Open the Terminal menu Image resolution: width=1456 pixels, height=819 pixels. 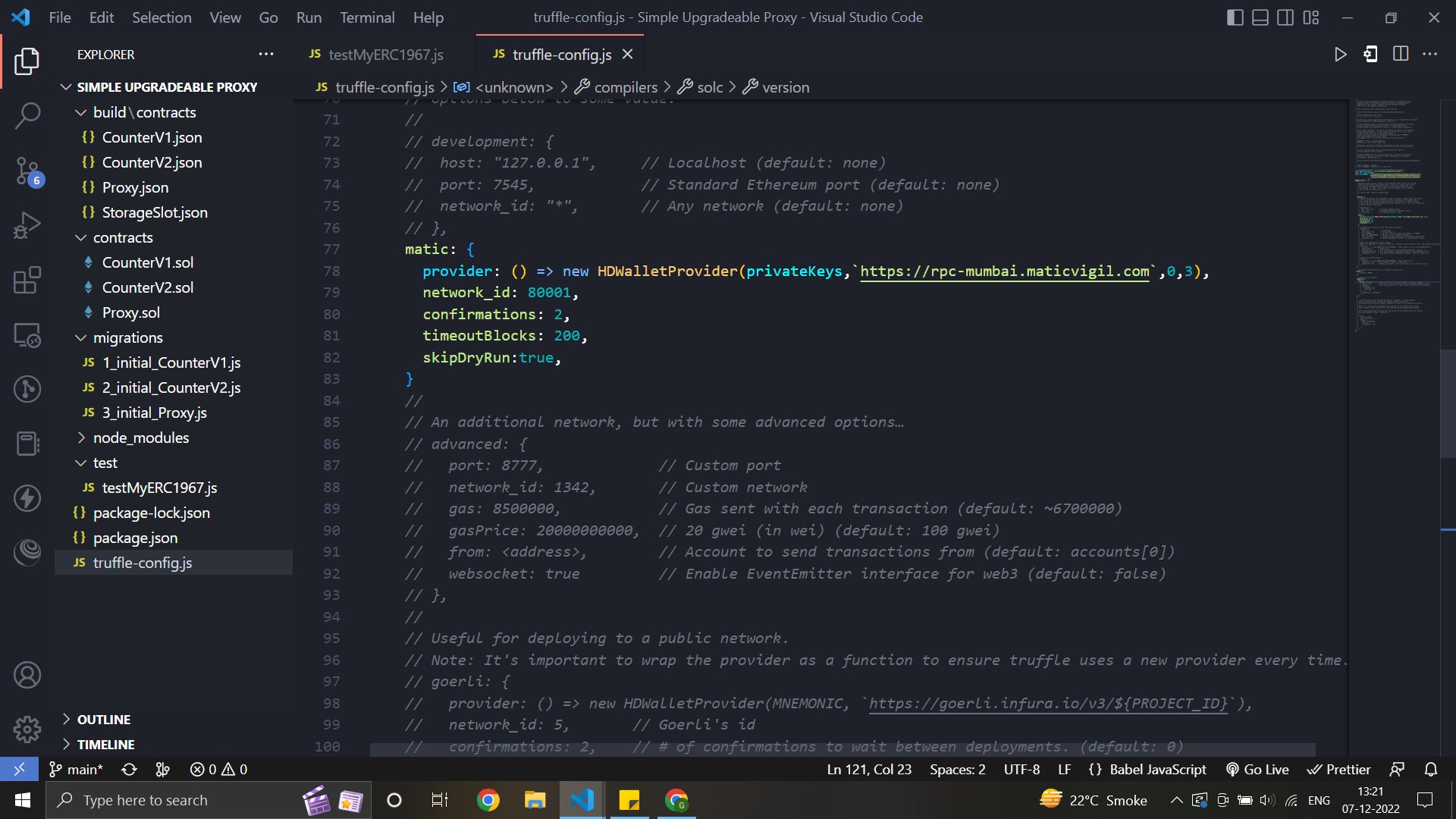pyautogui.click(x=367, y=17)
